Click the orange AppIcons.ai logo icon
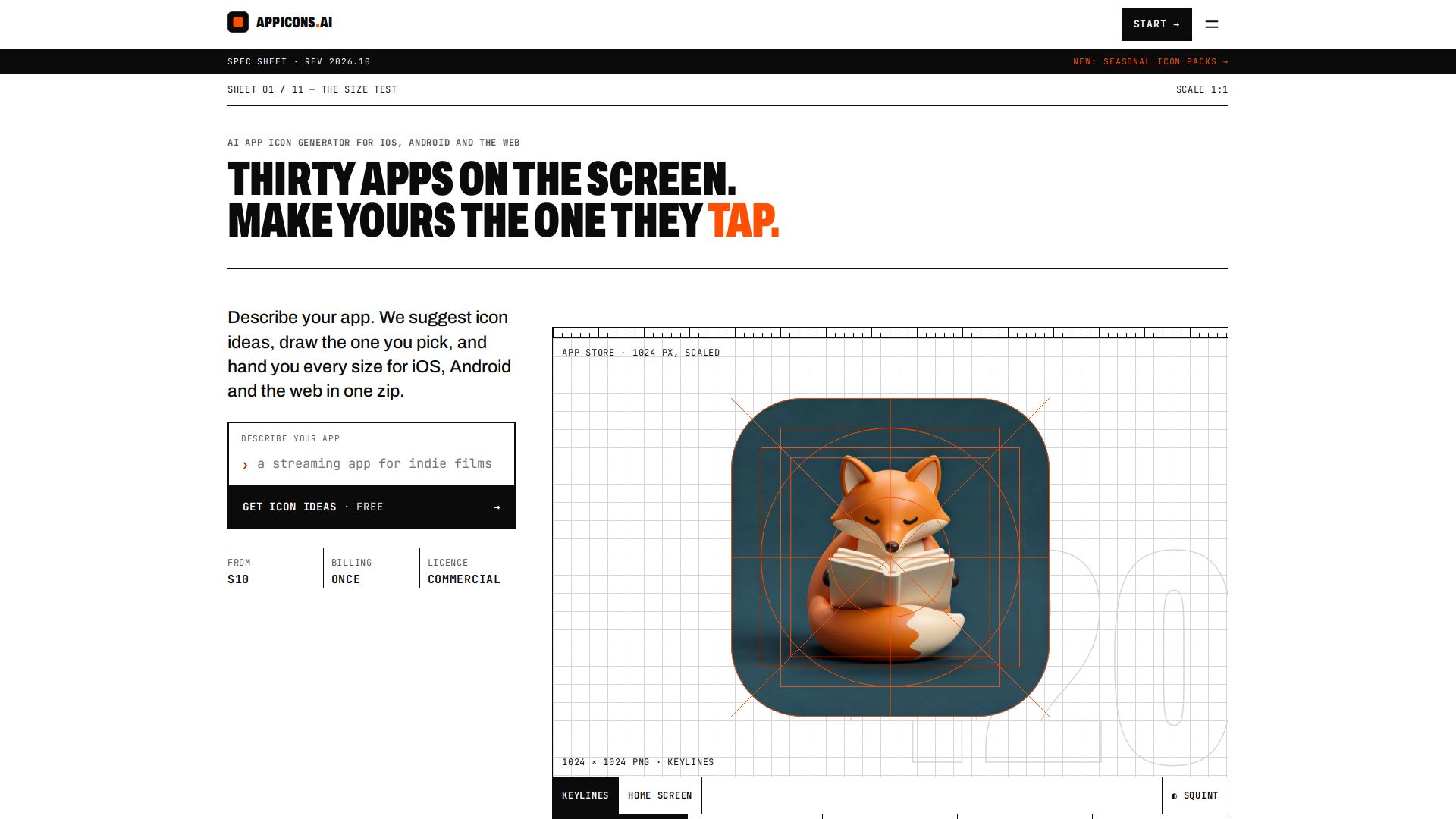Viewport: 1456px width, 819px height. 238,22
